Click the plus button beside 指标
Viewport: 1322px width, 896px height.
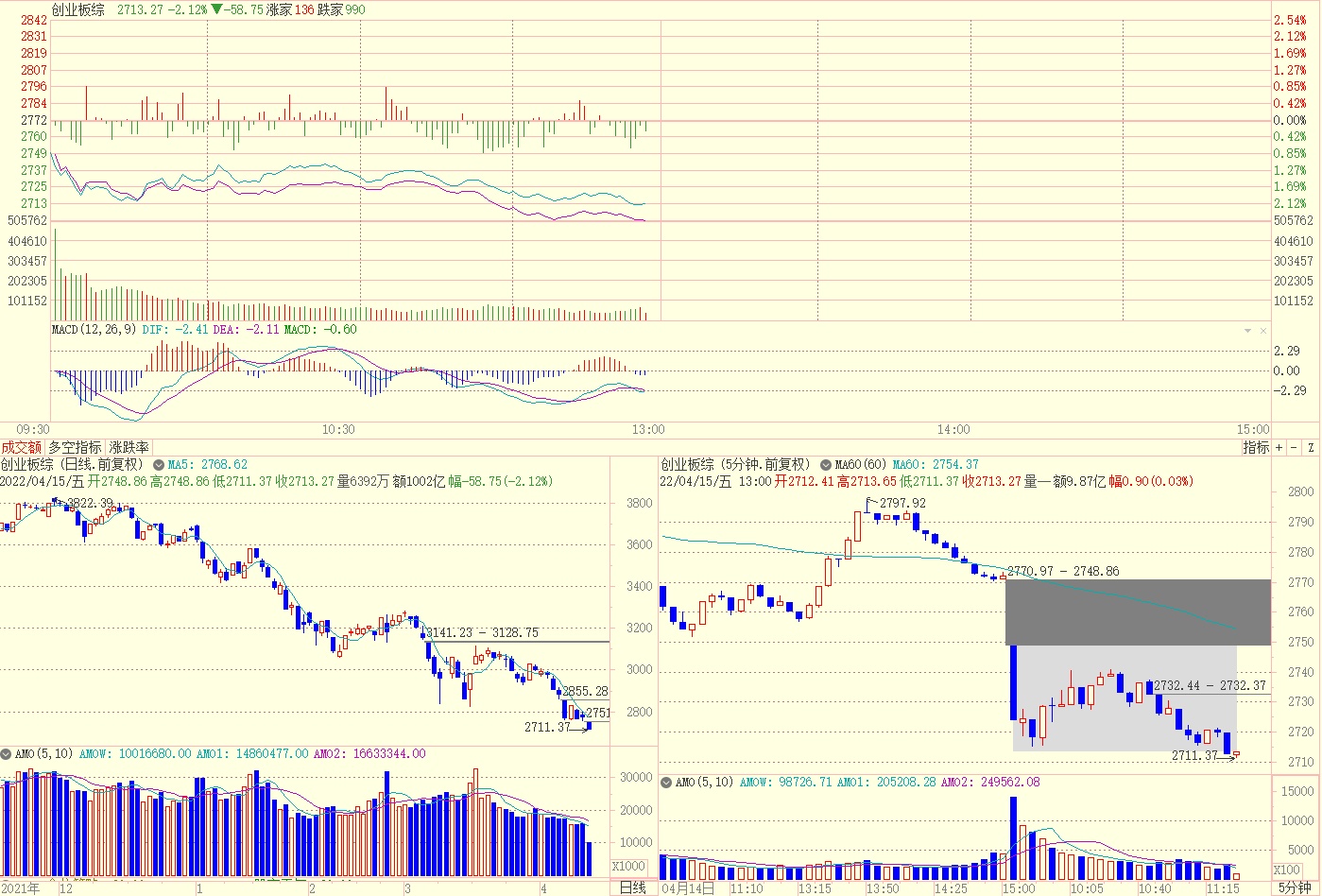1279,447
